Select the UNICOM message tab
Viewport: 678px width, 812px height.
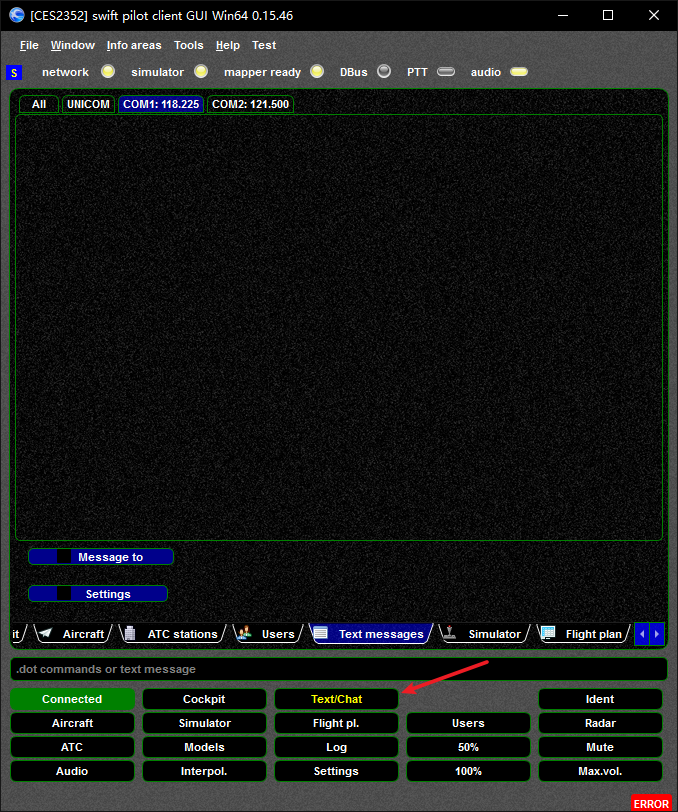tap(88, 104)
